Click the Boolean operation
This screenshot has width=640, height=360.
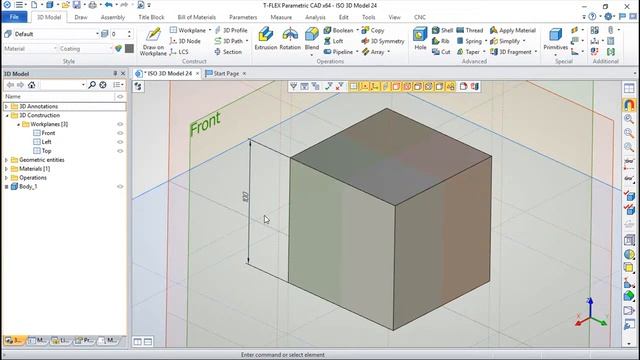(x=338, y=30)
